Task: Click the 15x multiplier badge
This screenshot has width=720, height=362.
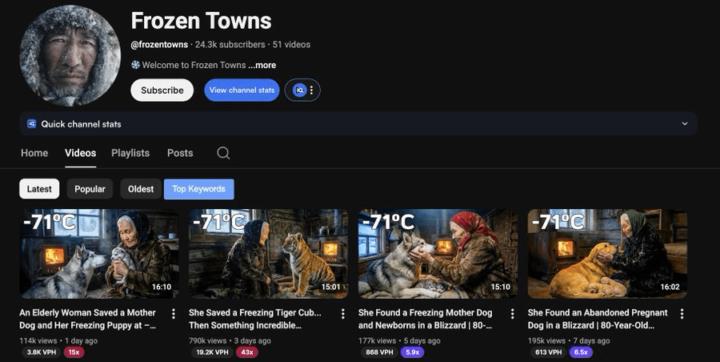Action: [x=74, y=352]
